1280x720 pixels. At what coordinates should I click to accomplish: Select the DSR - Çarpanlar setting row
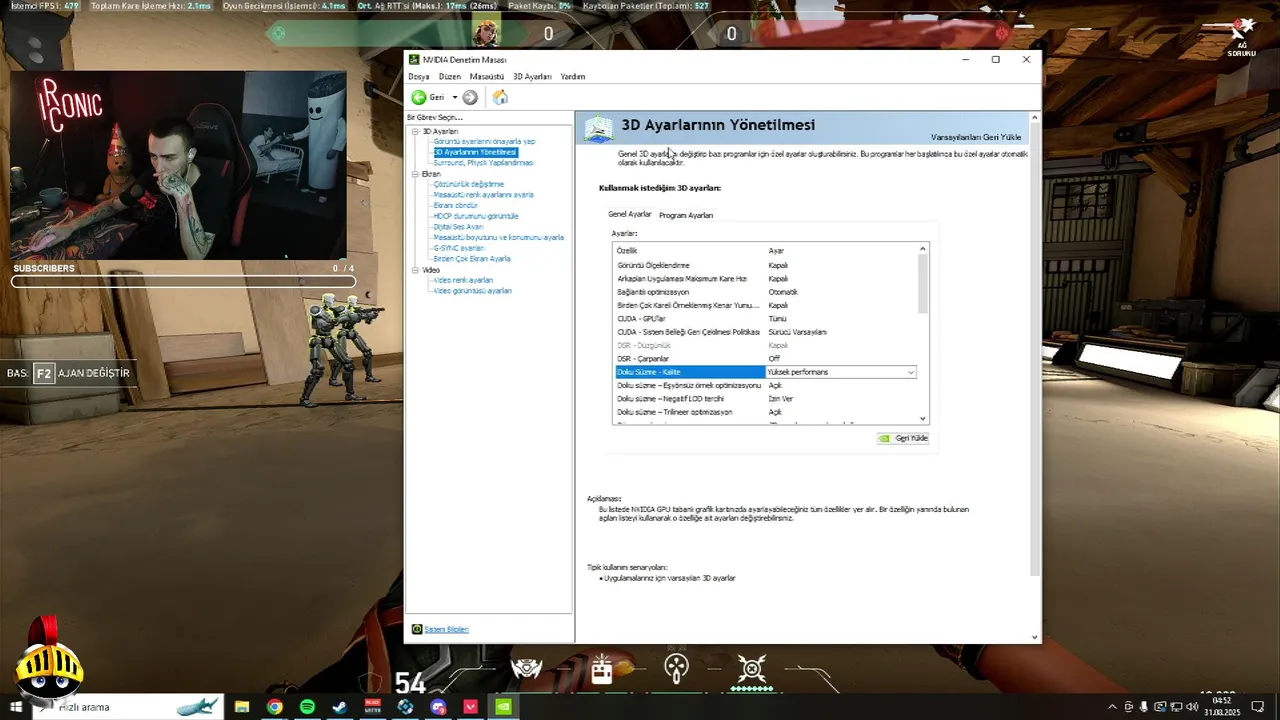pyautogui.click(x=765, y=358)
